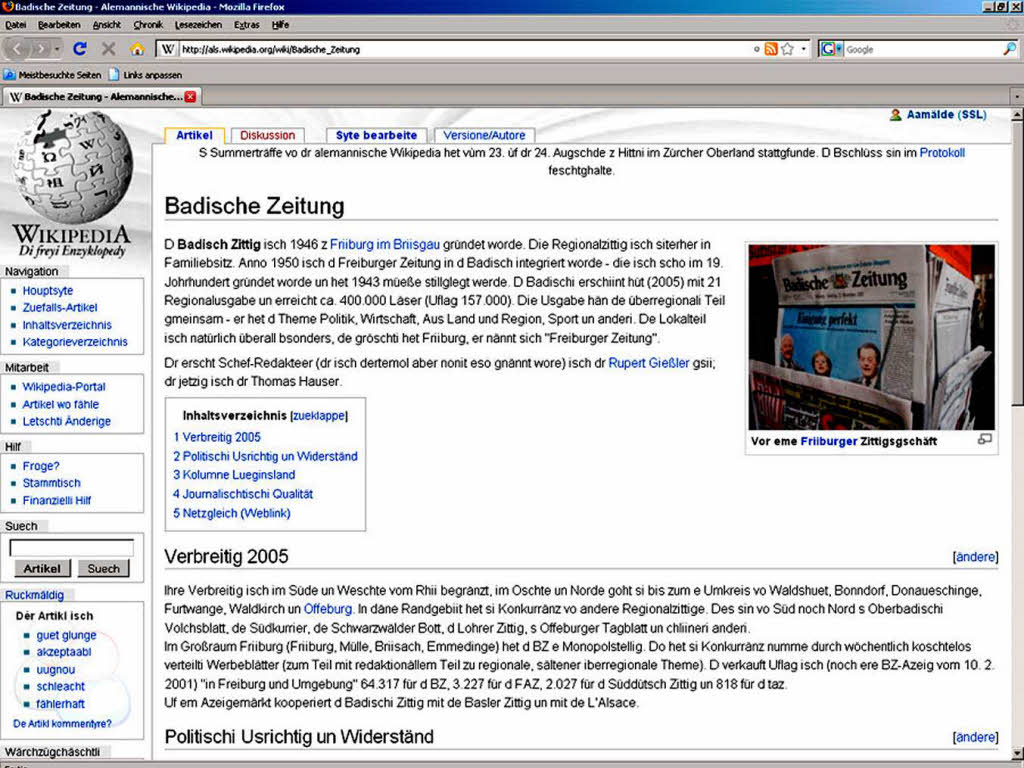Open the Hilfe menu
The width and height of the screenshot is (1024, 768).
[280, 25]
